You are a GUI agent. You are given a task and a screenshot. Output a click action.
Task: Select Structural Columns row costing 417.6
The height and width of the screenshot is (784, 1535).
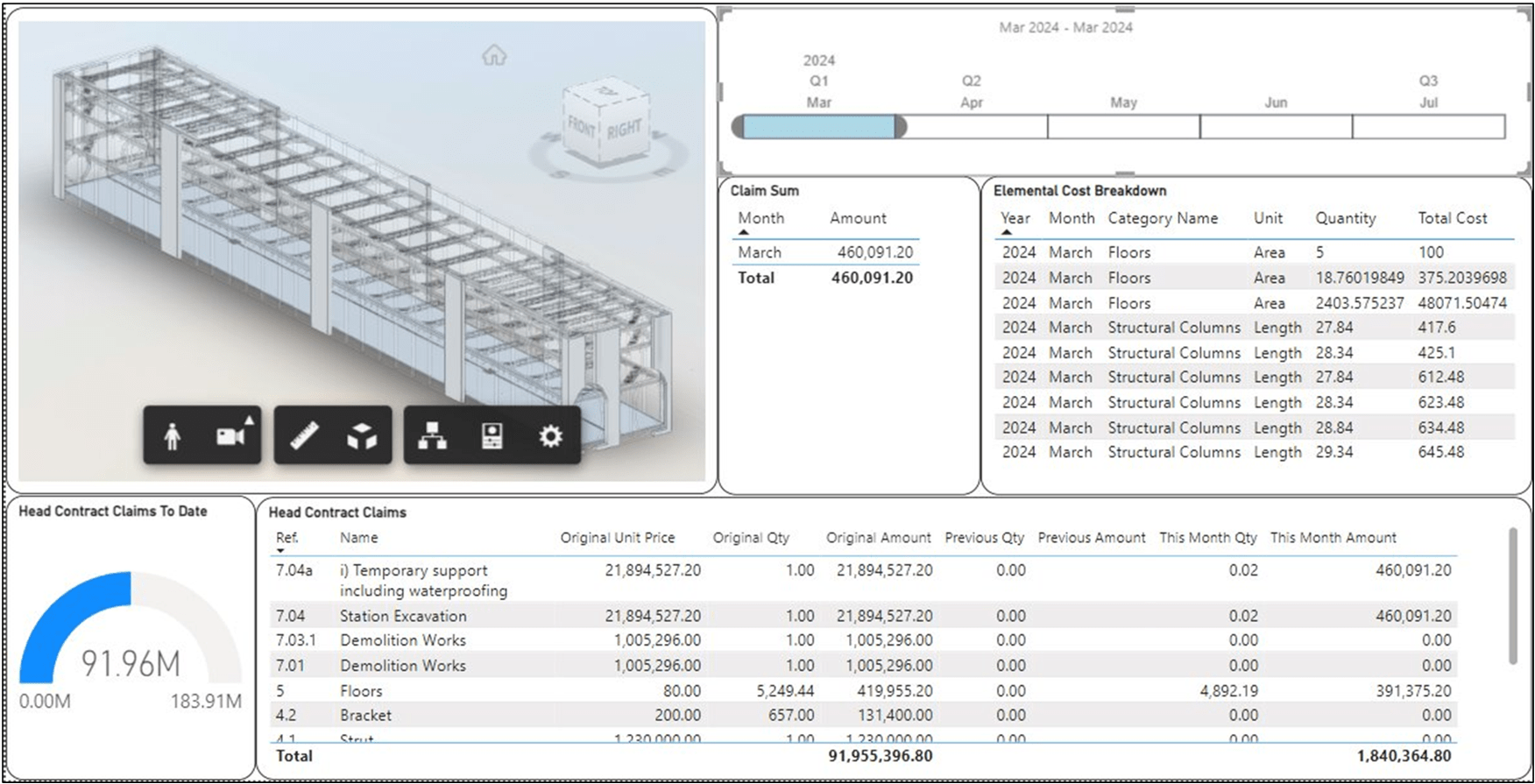coord(1255,328)
